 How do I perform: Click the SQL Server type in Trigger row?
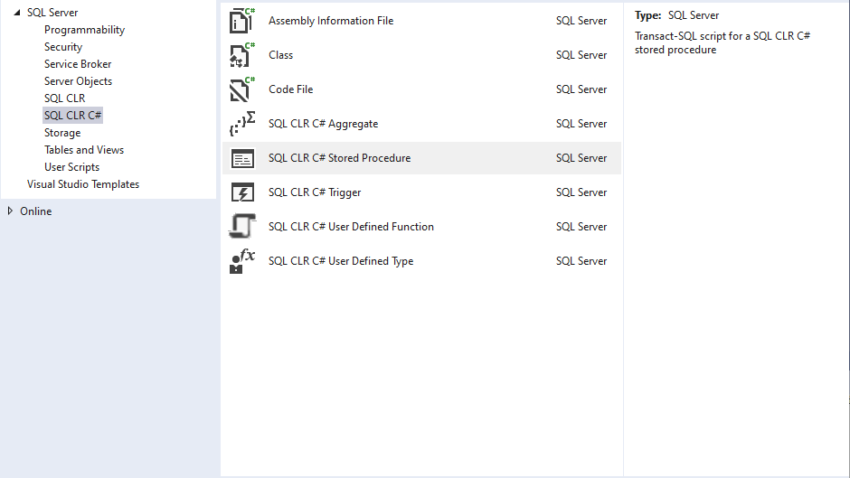tap(581, 192)
